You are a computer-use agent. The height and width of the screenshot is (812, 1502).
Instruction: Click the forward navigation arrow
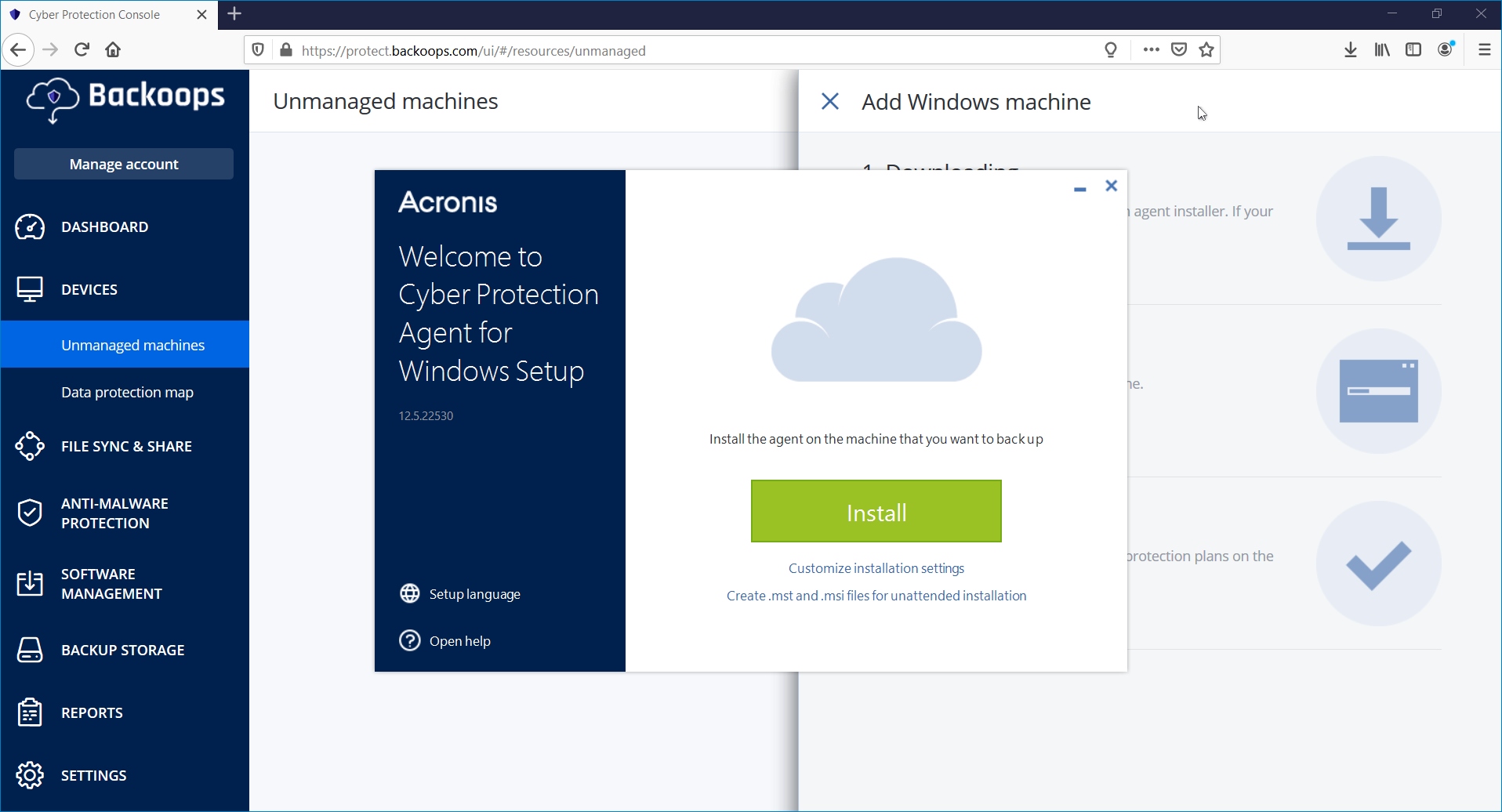[x=50, y=50]
